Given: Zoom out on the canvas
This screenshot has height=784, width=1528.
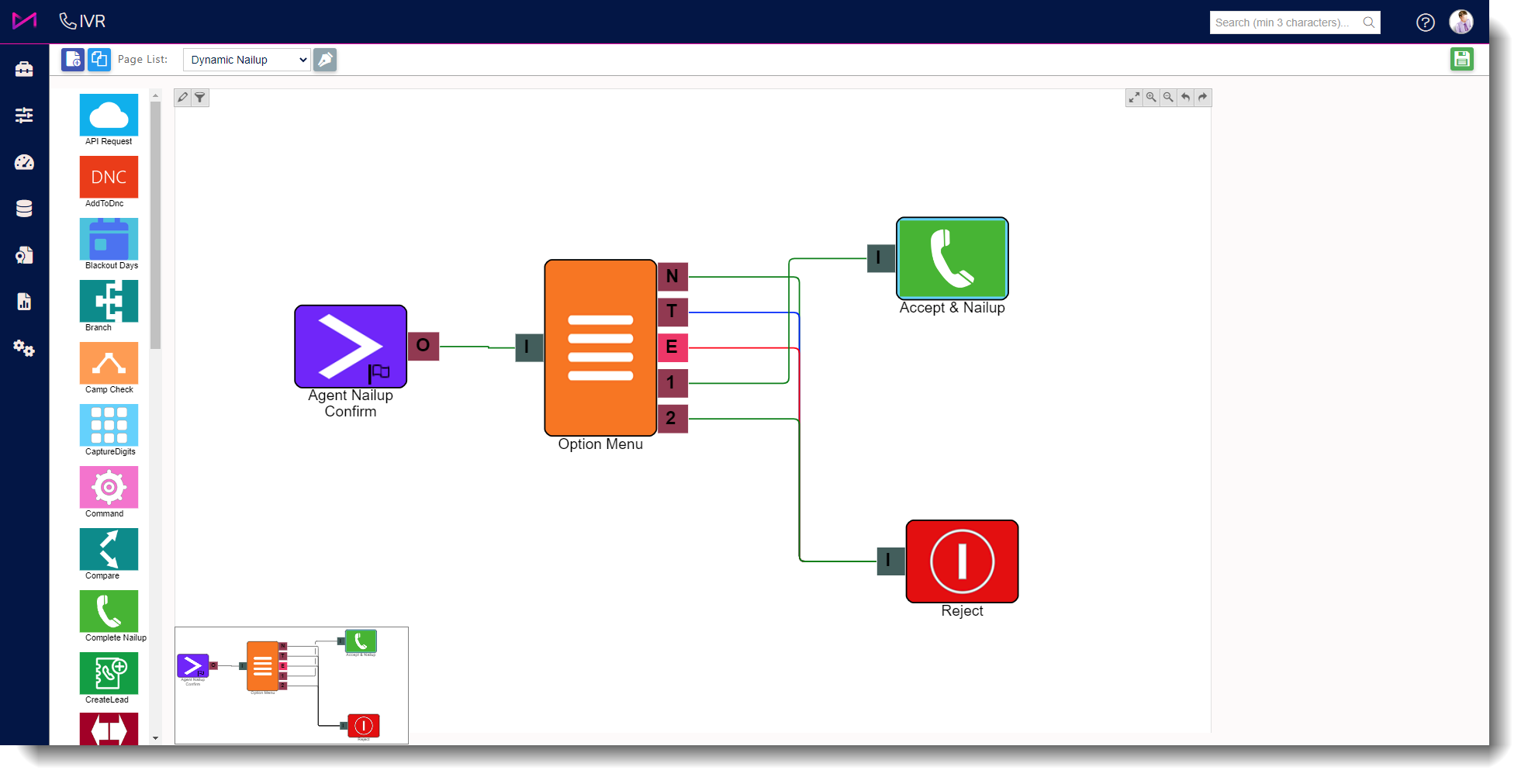Looking at the screenshot, I should [x=1168, y=97].
